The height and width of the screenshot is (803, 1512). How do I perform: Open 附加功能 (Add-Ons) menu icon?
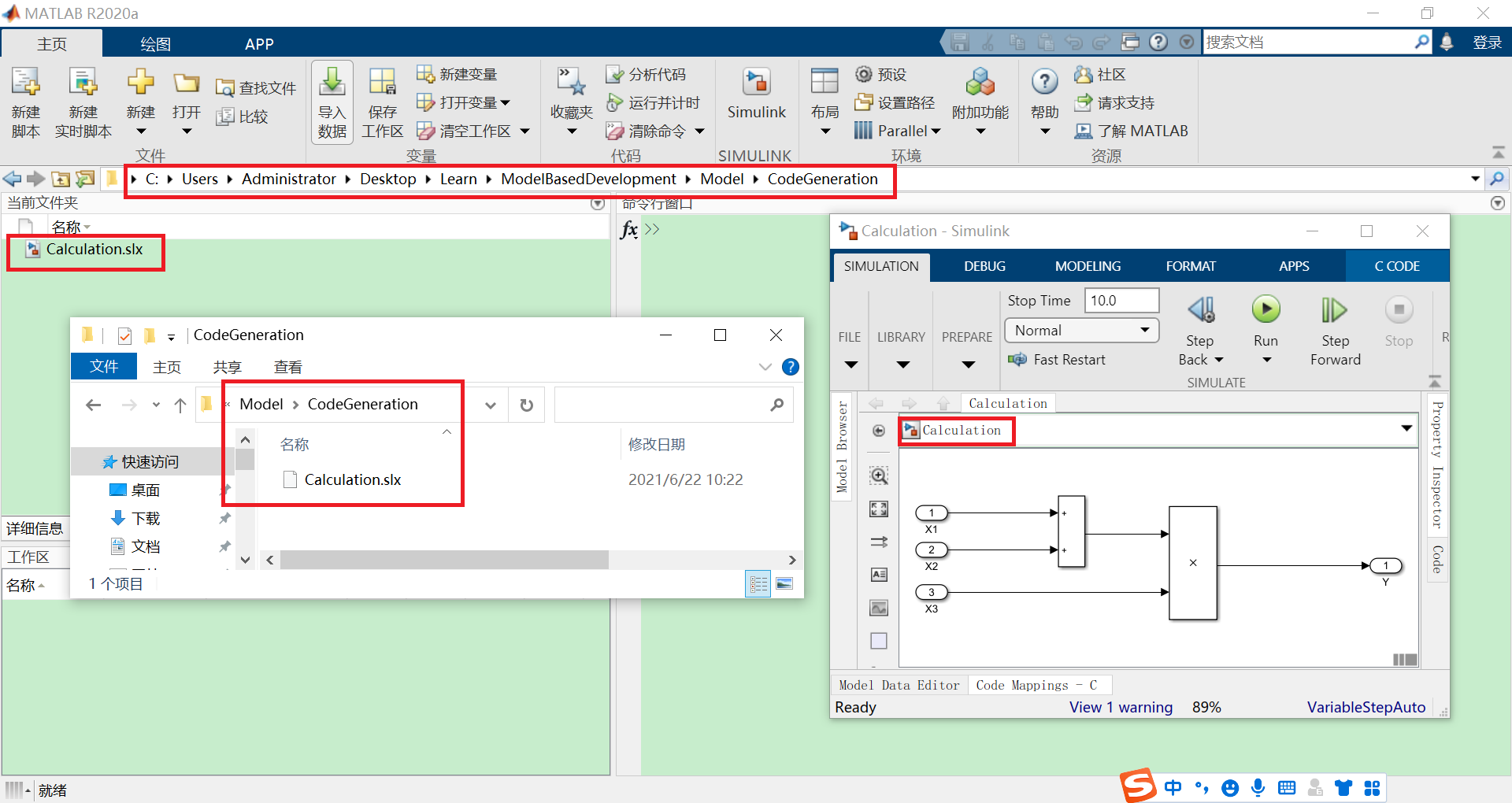click(980, 83)
